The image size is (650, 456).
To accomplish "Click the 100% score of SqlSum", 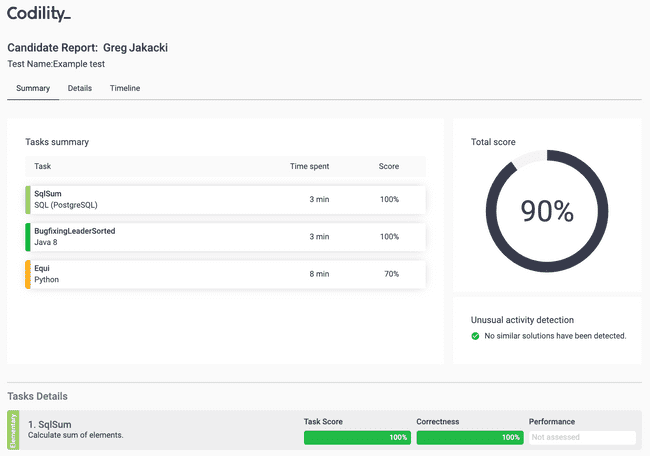I will pos(389,199).
